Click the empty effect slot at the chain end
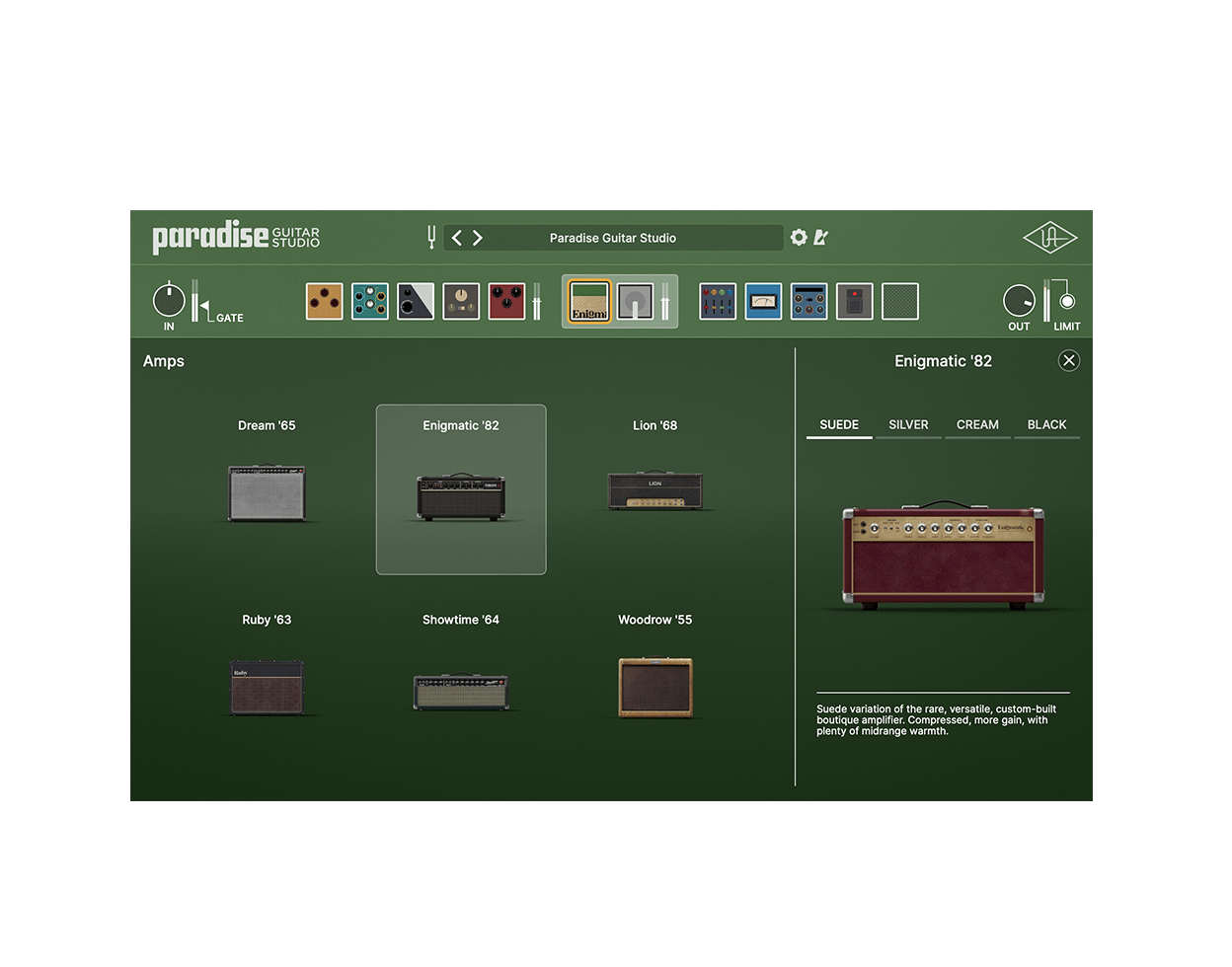 click(x=899, y=301)
